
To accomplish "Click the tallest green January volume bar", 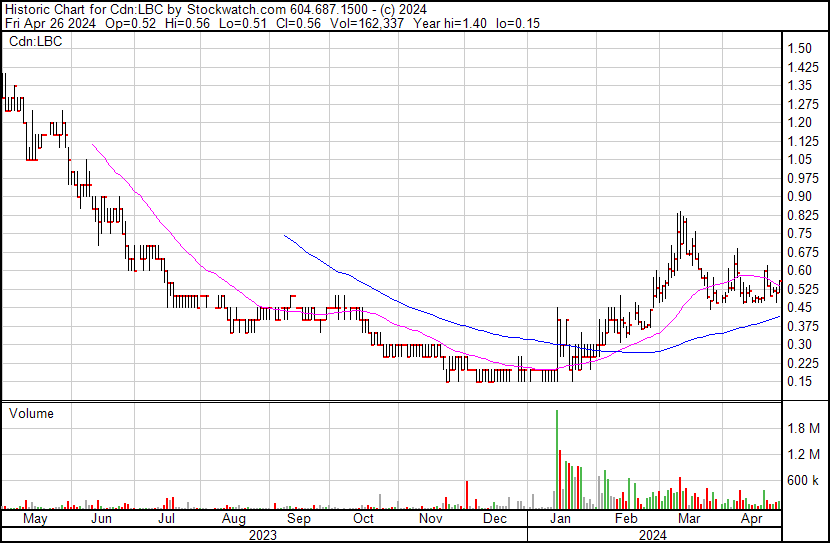I will (557, 459).
